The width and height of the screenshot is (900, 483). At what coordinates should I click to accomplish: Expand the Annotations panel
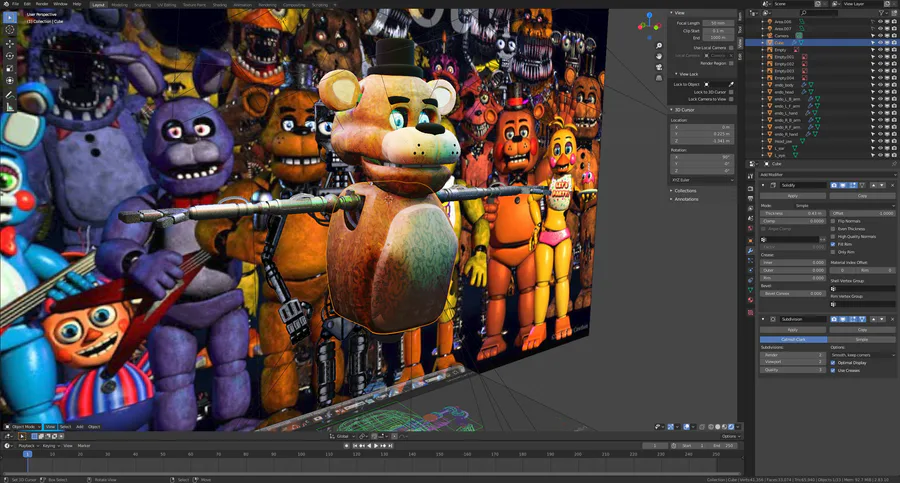[685, 199]
